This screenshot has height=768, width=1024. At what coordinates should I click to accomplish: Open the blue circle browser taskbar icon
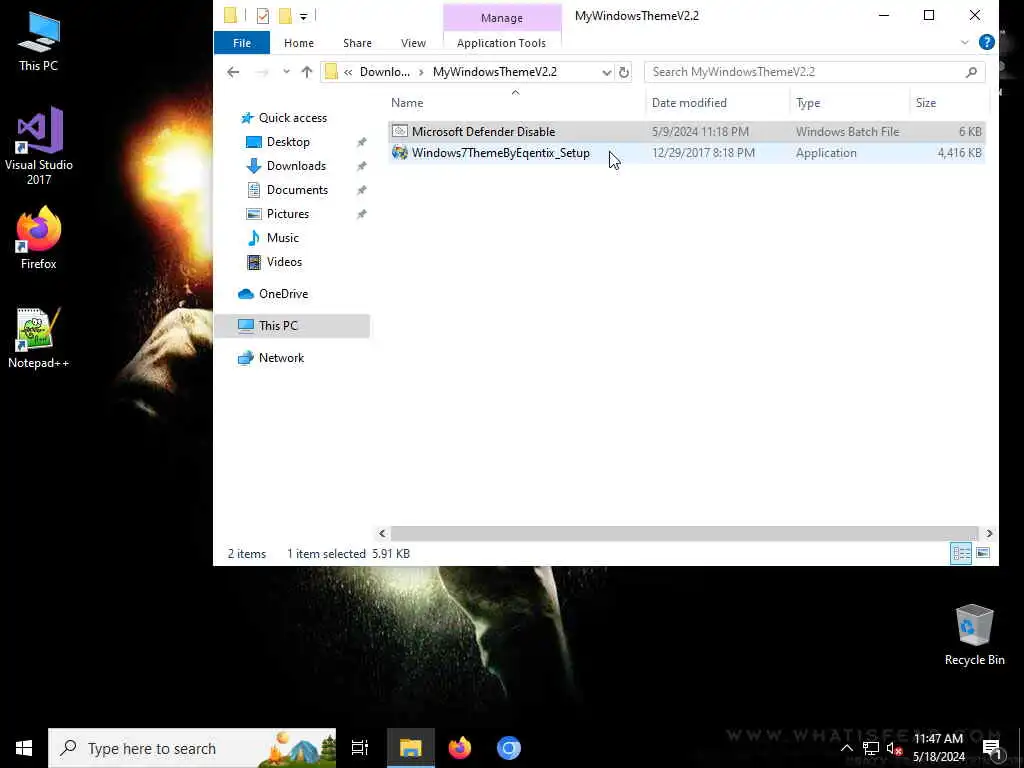click(x=509, y=748)
